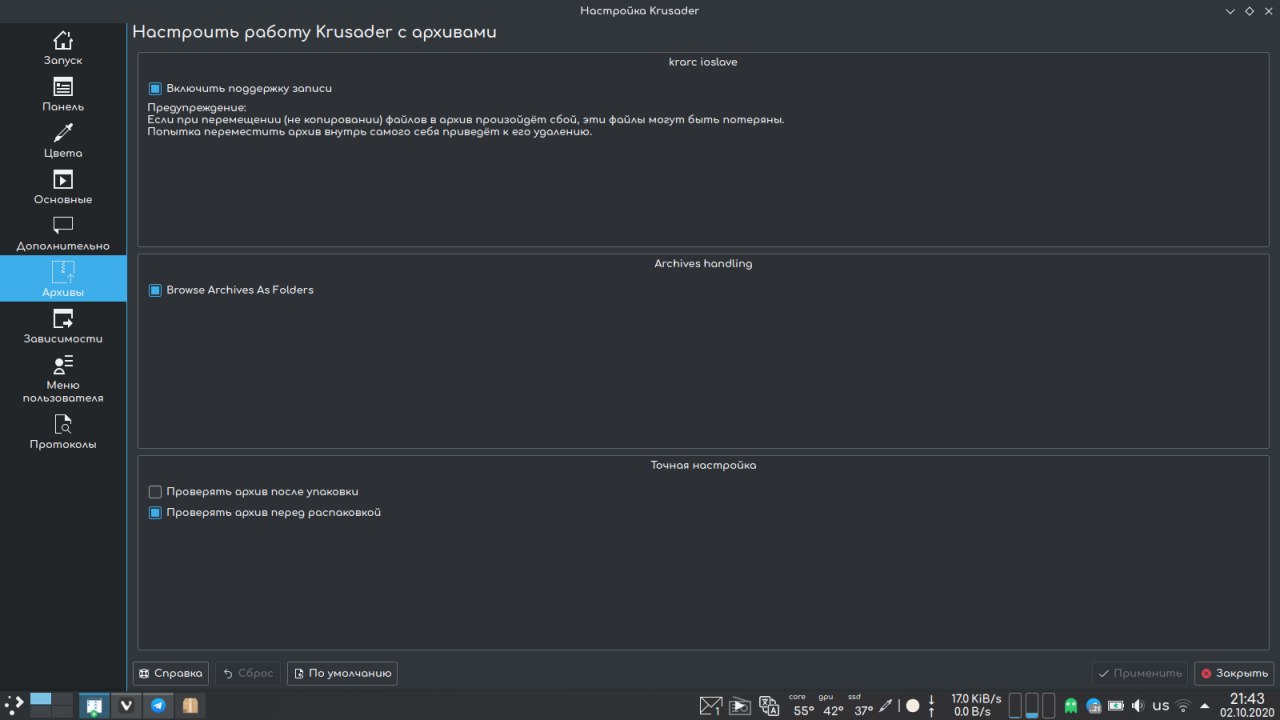Select the Архивы settings page
1280x720 pixels.
click(63, 279)
